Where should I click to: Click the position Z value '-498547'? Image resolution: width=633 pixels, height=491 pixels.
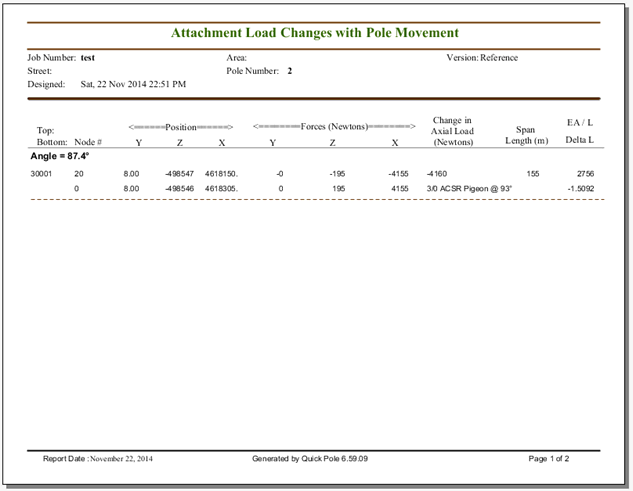[179, 174]
